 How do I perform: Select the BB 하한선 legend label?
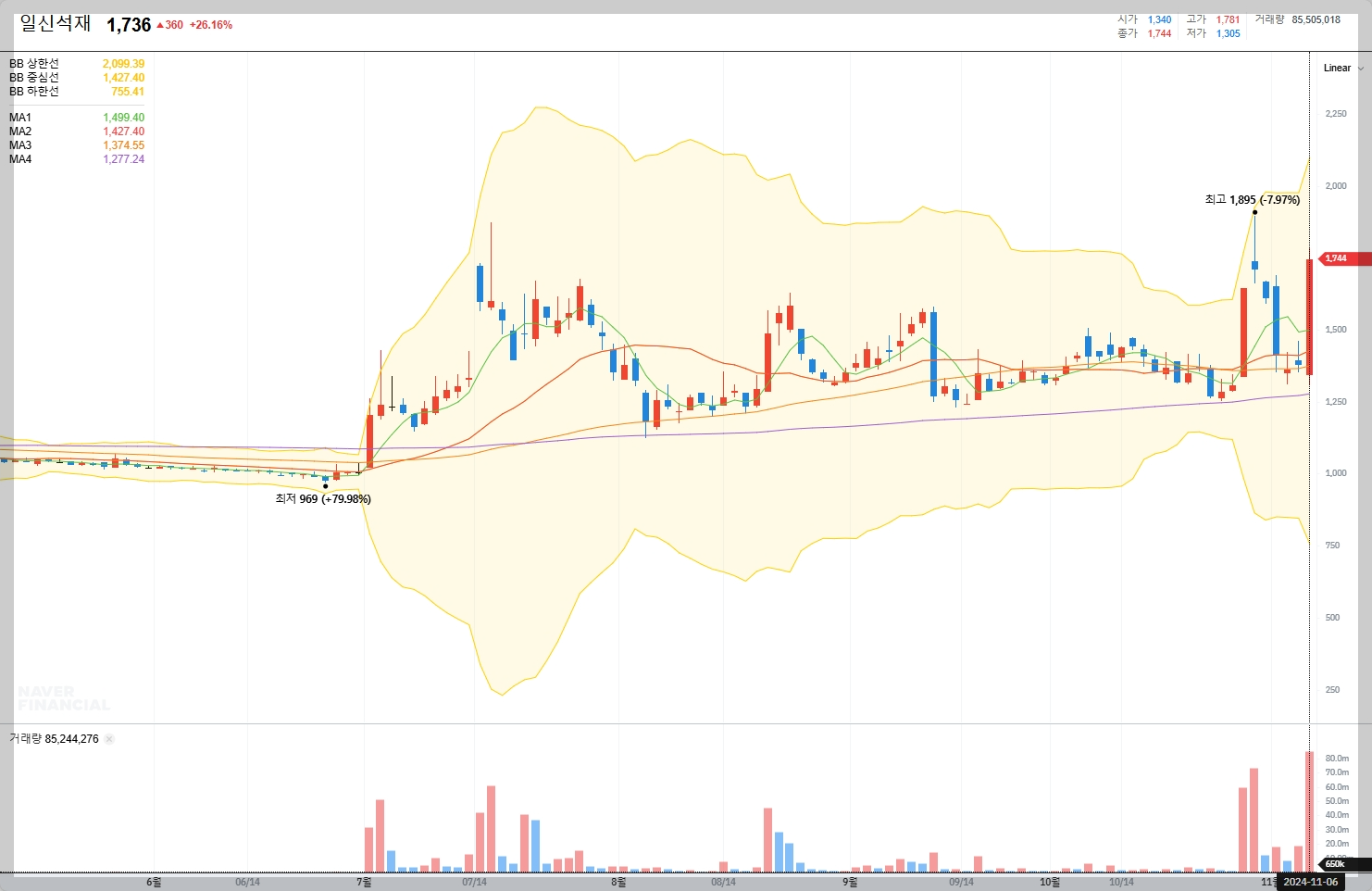(34, 92)
